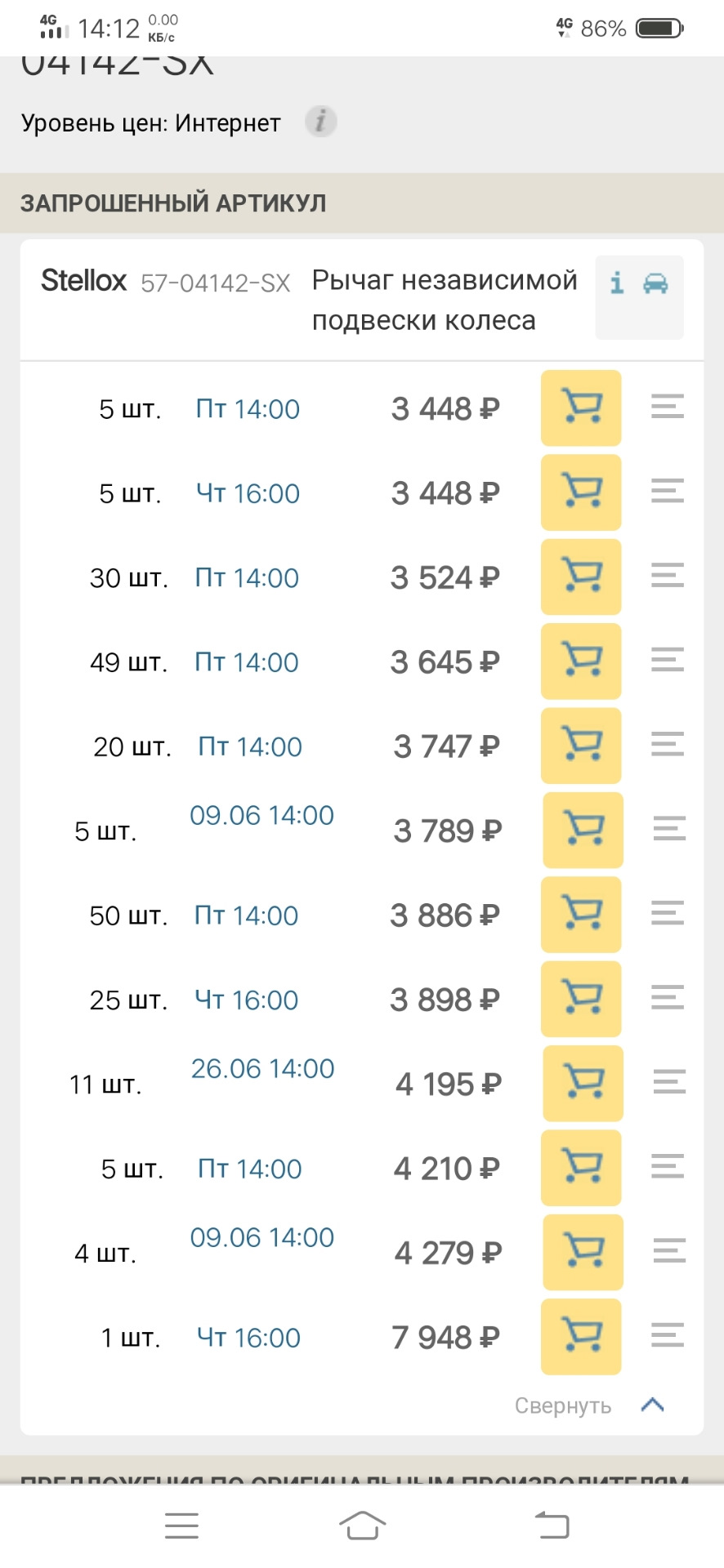Open price level info icon
This screenshot has height=1568, width=724.
321,122
